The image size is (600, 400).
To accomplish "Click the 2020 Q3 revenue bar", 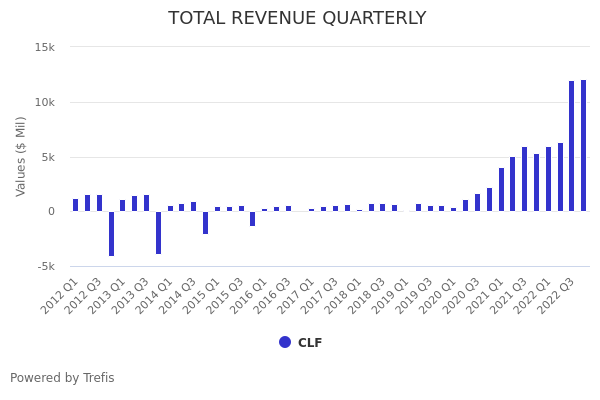I will coord(478,202).
